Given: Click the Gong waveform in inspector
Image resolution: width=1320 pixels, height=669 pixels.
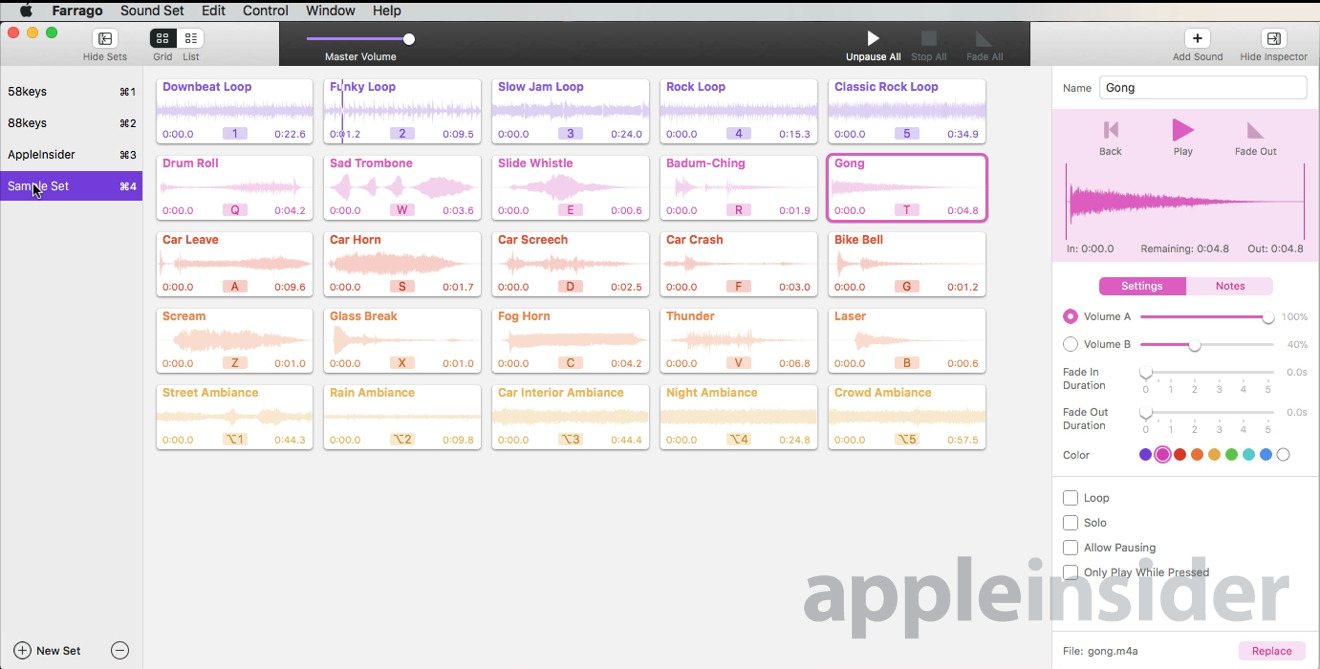Looking at the screenshot, I should [1185, 202].
